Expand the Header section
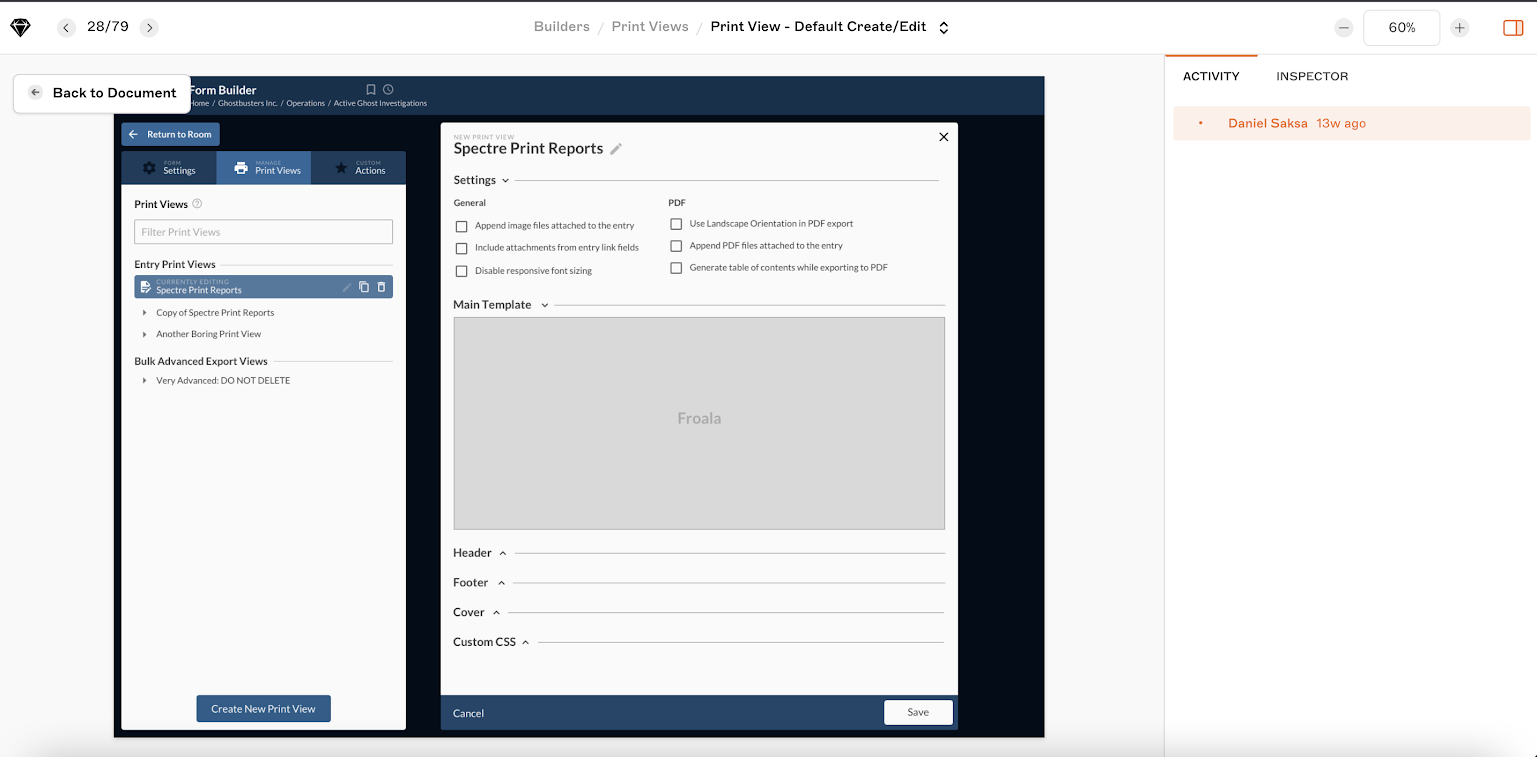This screenshot has width=1537, height=757. click(502, 553)
